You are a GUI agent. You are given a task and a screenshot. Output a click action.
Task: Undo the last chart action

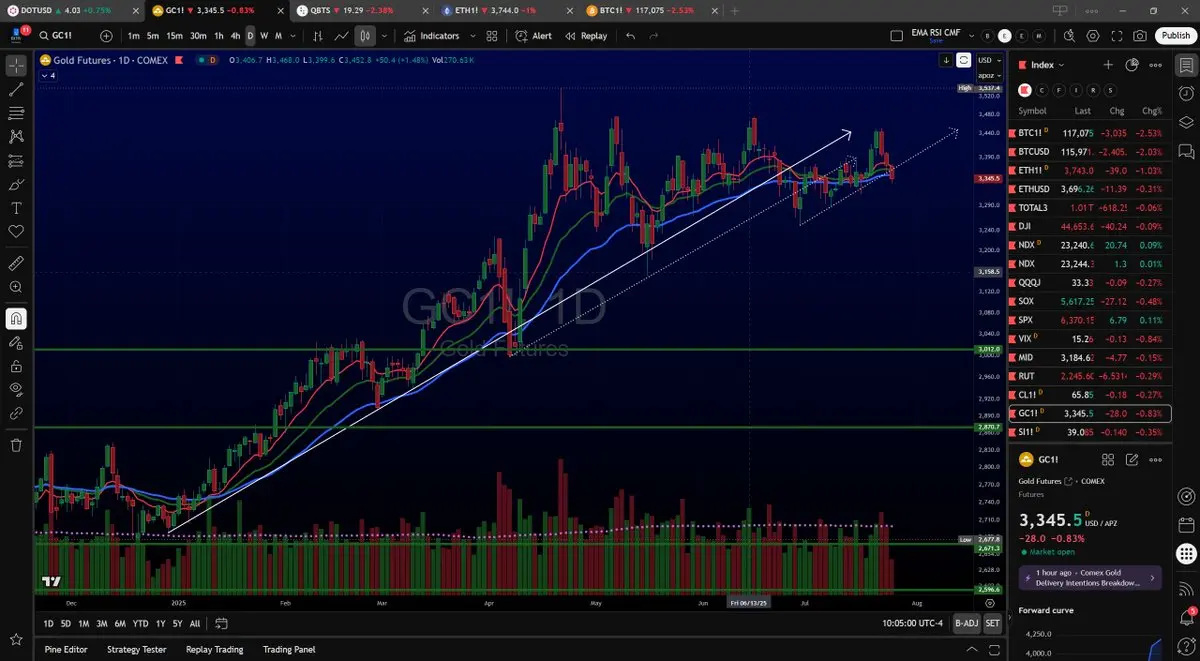(630, 36)
